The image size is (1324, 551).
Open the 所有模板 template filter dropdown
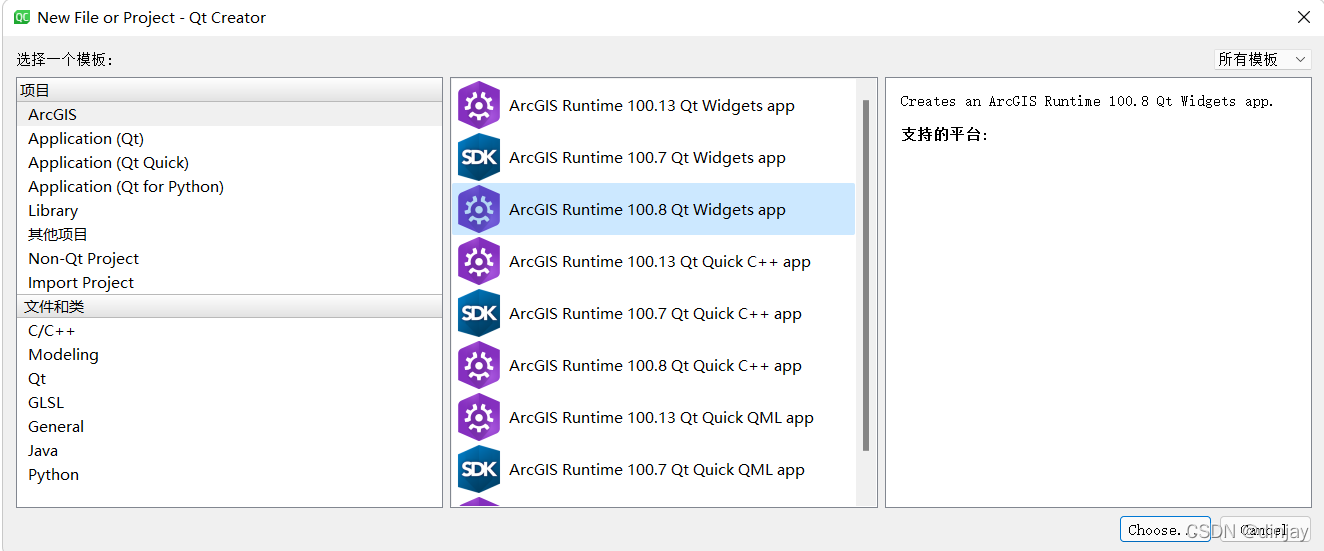click(1262, 60)
